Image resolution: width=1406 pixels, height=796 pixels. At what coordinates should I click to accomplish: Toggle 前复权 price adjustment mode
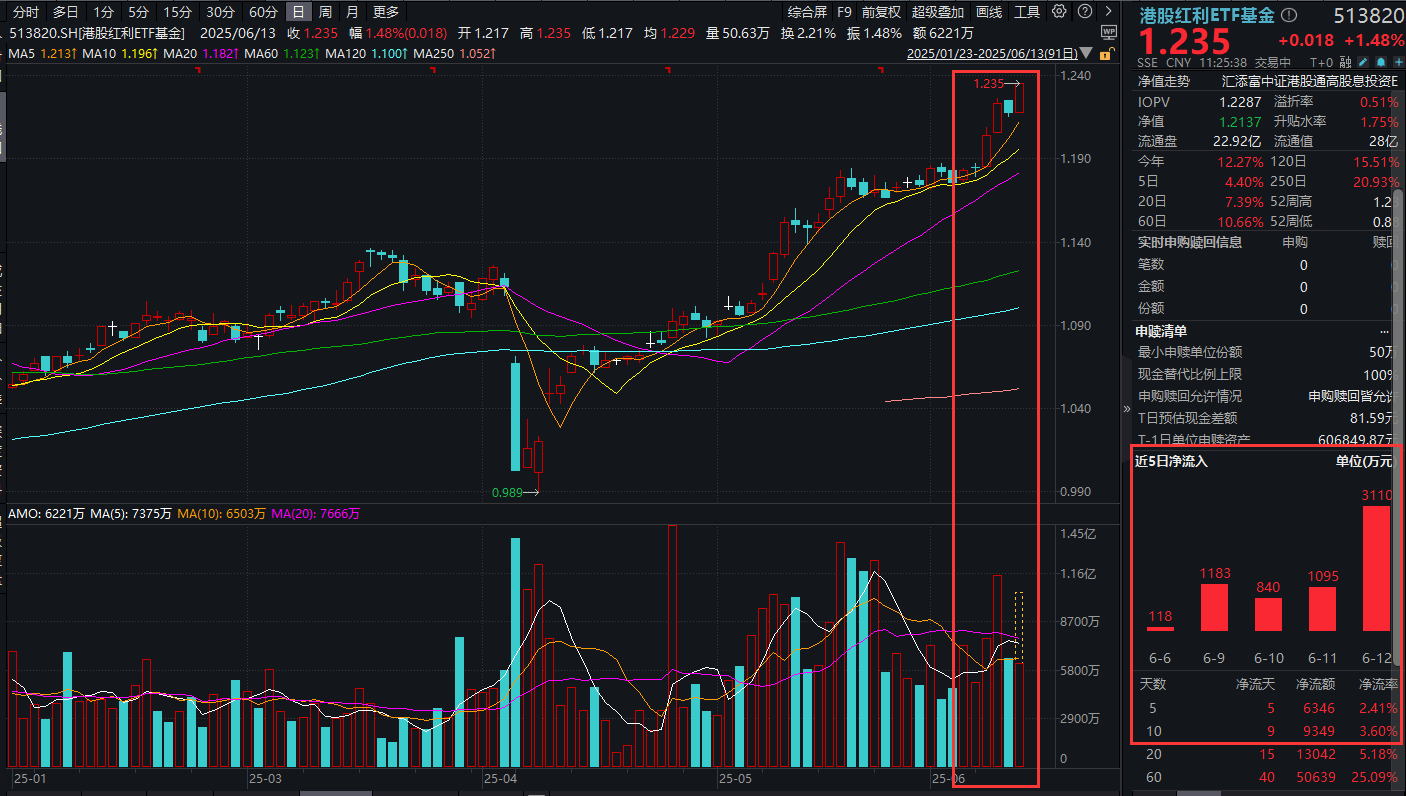click(x=881, y=12)
